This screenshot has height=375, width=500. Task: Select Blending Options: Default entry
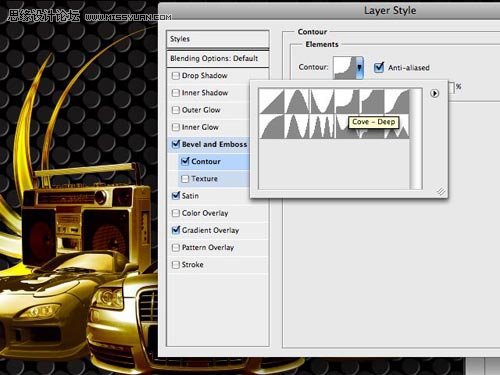click(x=218, y=59)
